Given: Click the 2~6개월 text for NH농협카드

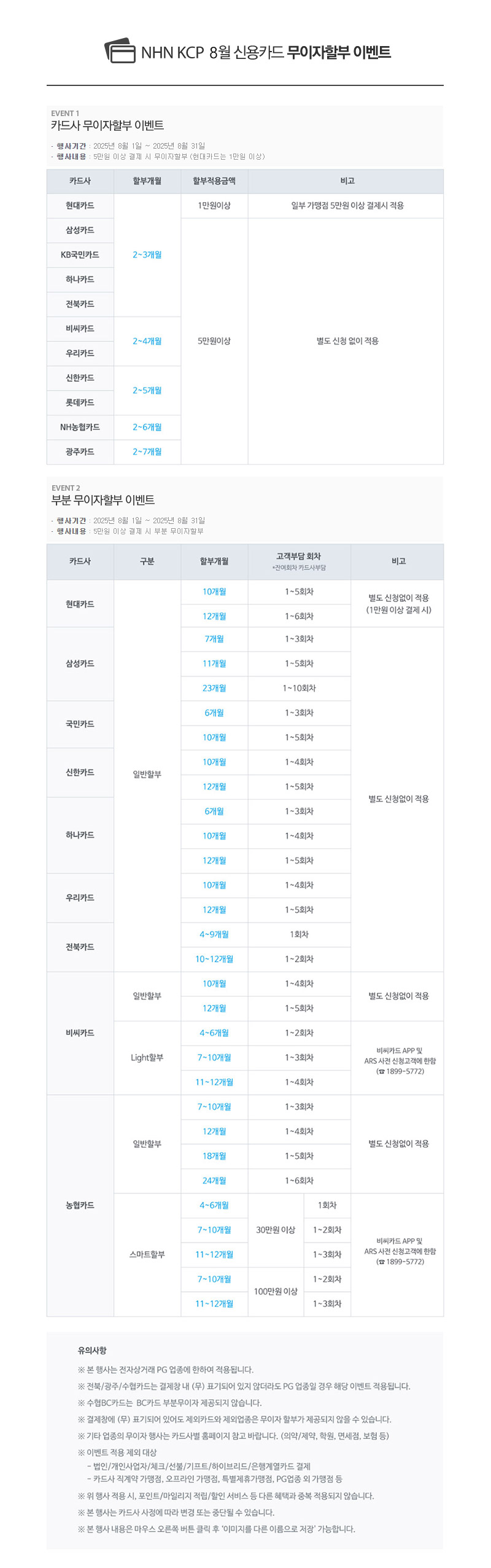Looking at the screenshot, I should coord(147,427).
